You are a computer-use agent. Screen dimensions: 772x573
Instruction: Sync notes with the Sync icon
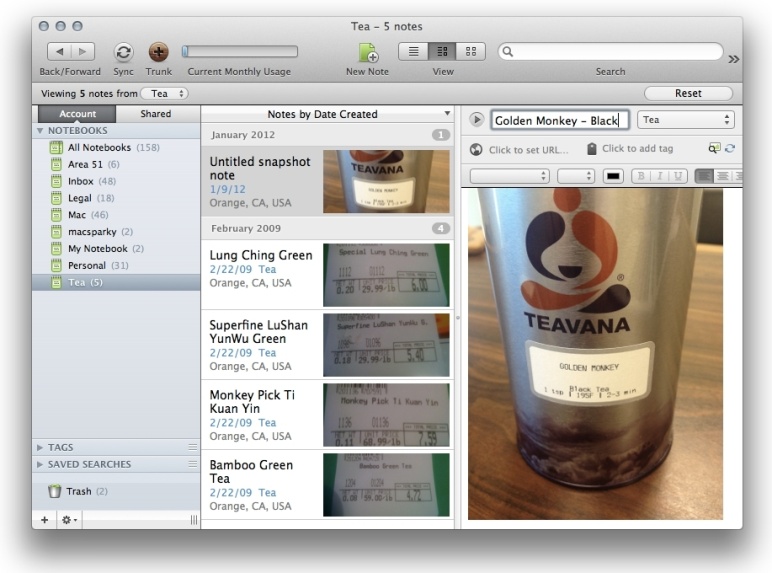point(123,52)
